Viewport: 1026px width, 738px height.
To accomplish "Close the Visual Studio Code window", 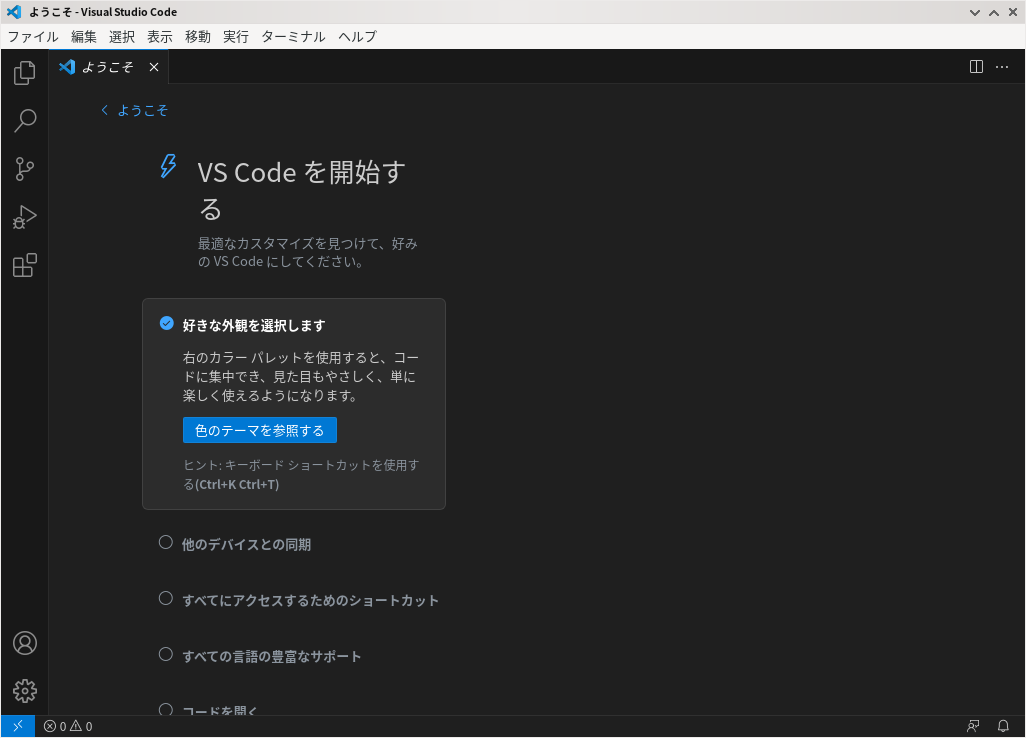I will (x=1013, y=12).
